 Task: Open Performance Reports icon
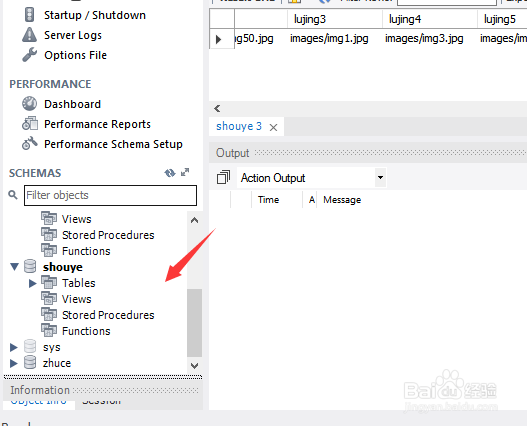pos(30,123)
